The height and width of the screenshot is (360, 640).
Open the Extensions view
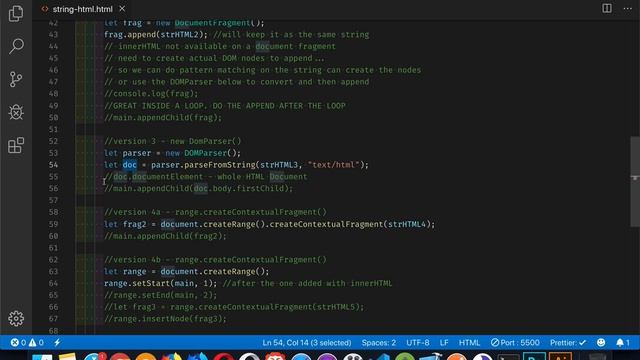(x=16, y=145)
